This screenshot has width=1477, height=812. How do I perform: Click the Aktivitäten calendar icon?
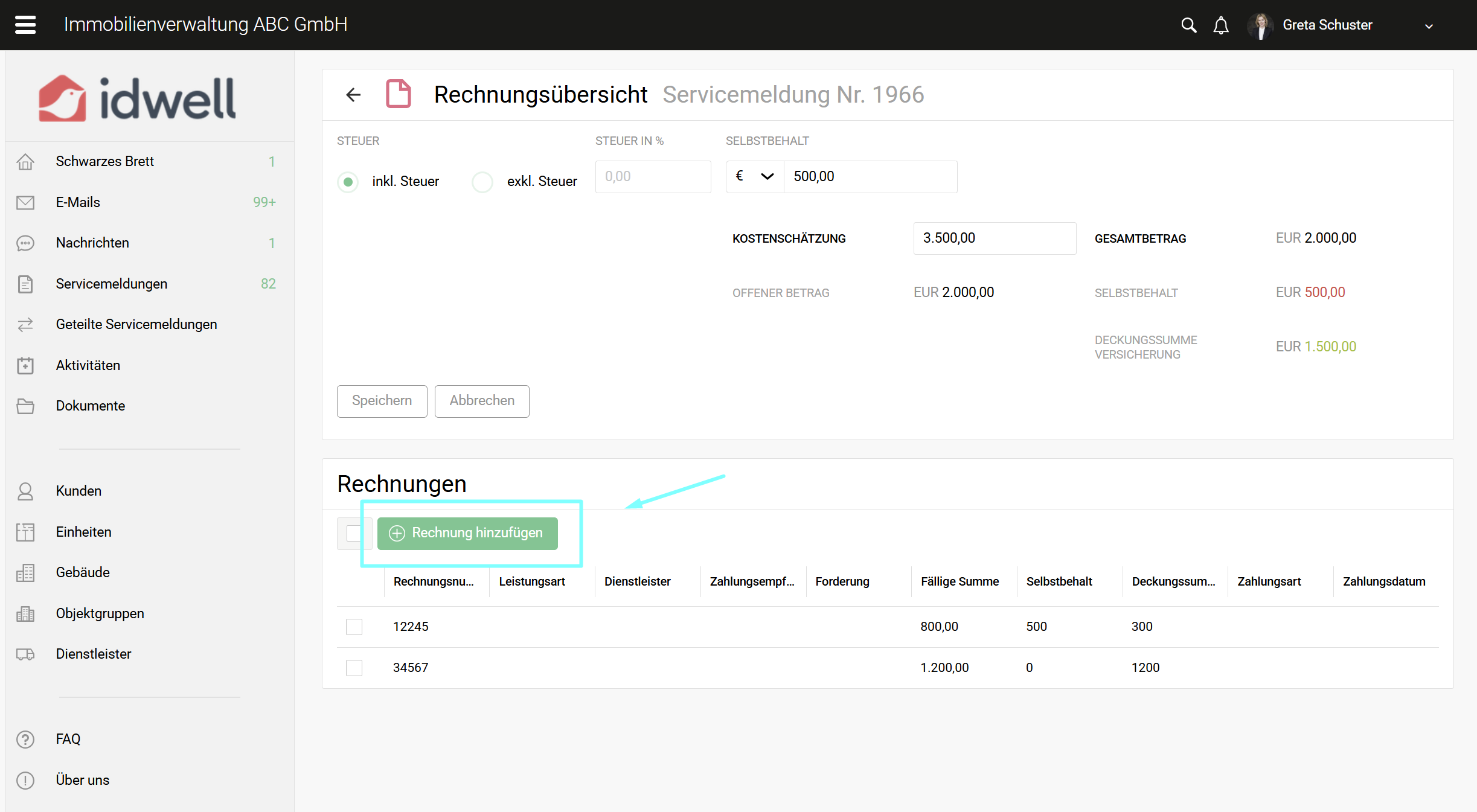tap(25, 365)
